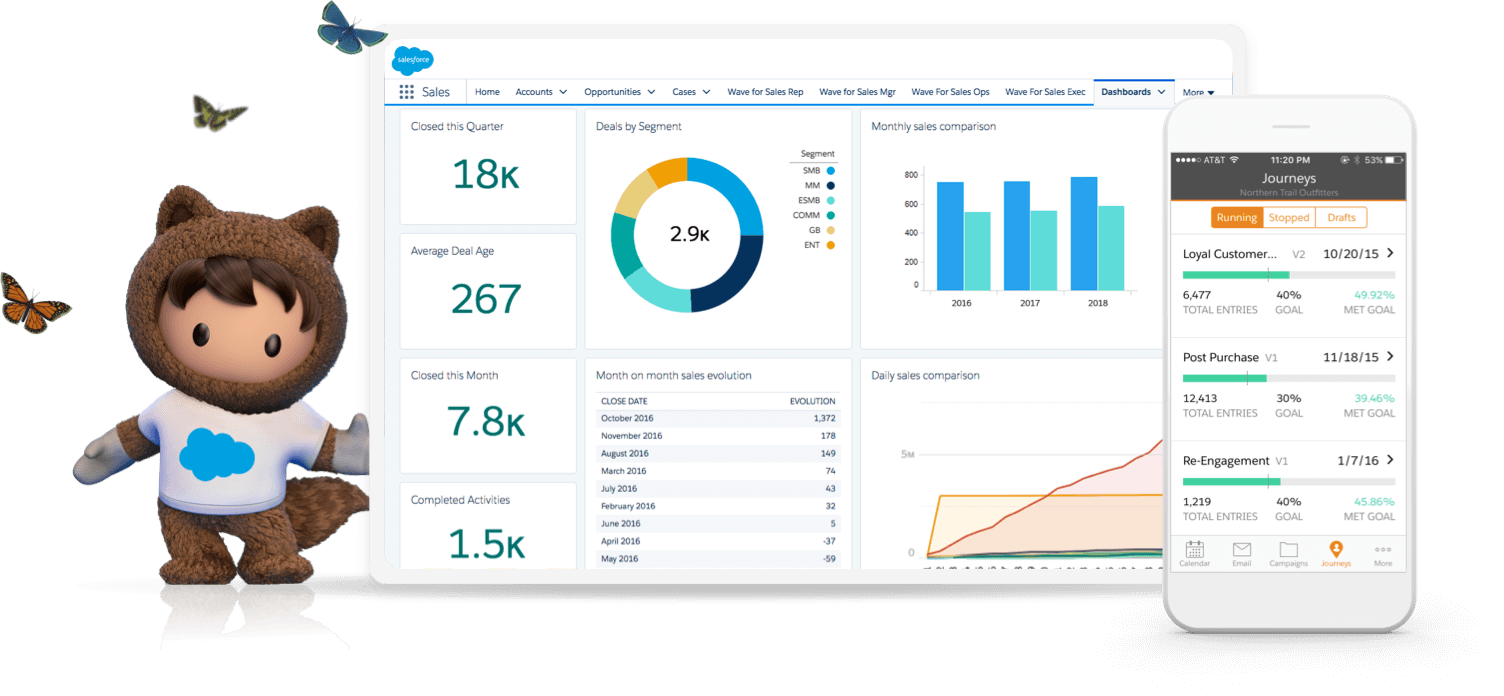Image resolution: width=1504 pixels, height=696 pixels.
Task: Open the App Launcher grid icon
Action: coord(406,91)
